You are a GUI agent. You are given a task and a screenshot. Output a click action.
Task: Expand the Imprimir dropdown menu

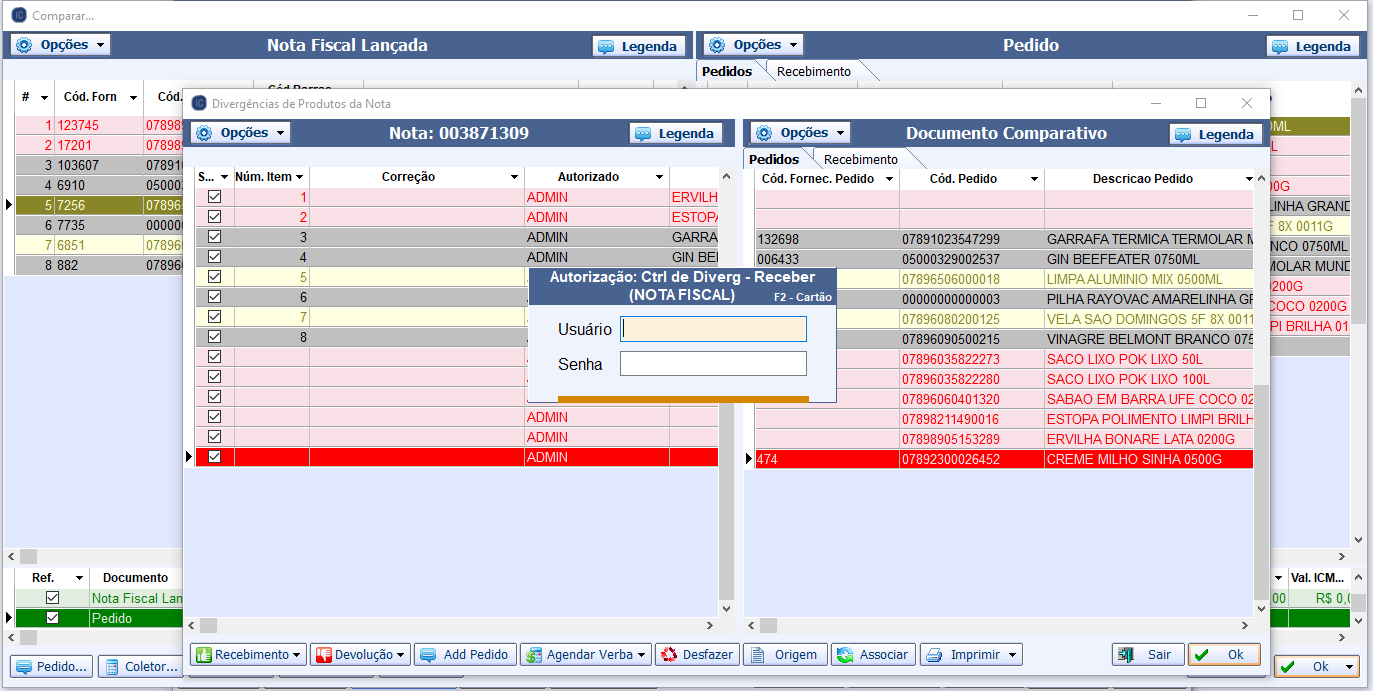click(971, 655)
